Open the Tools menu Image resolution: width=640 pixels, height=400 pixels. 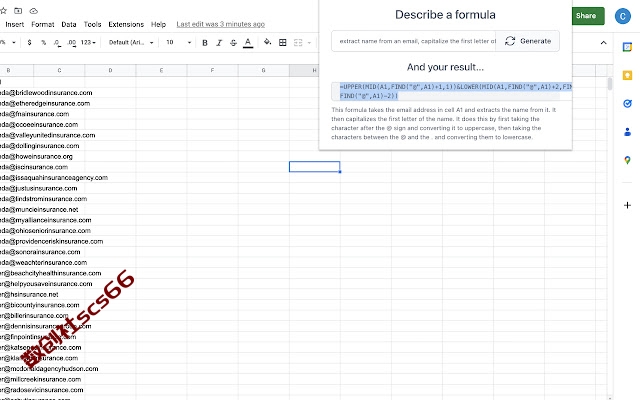pos(92,24)
